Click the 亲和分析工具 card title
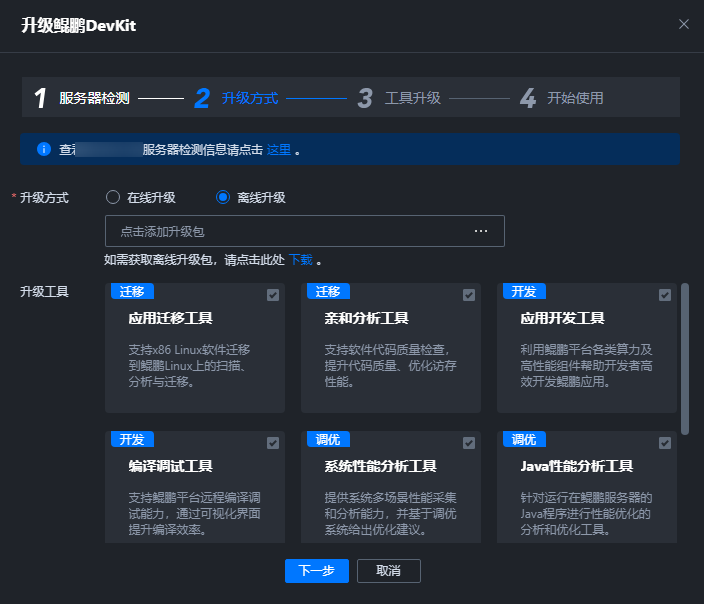This screenshot has height=604, width=704. (x=366, y=318)
